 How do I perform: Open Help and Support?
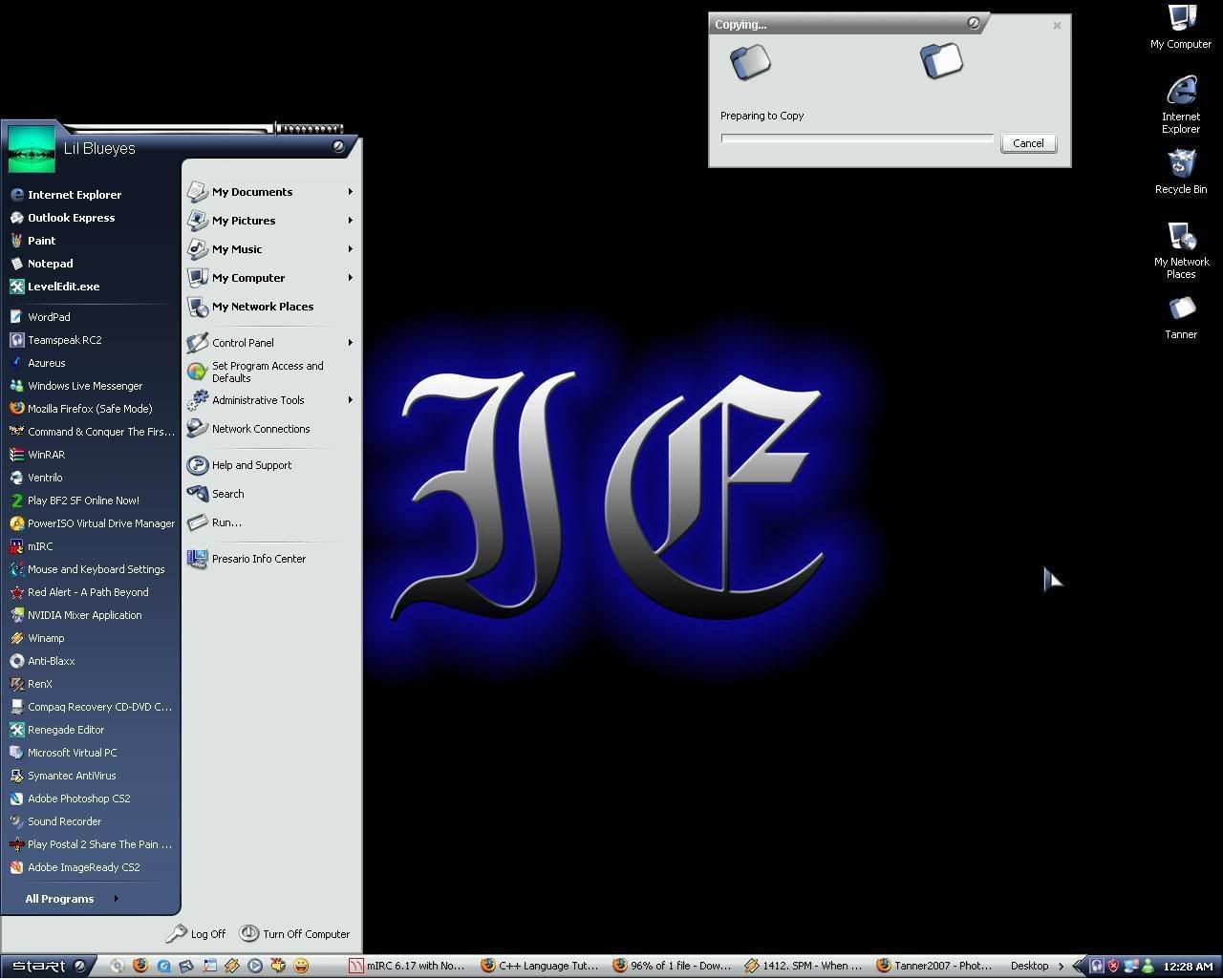239,465
